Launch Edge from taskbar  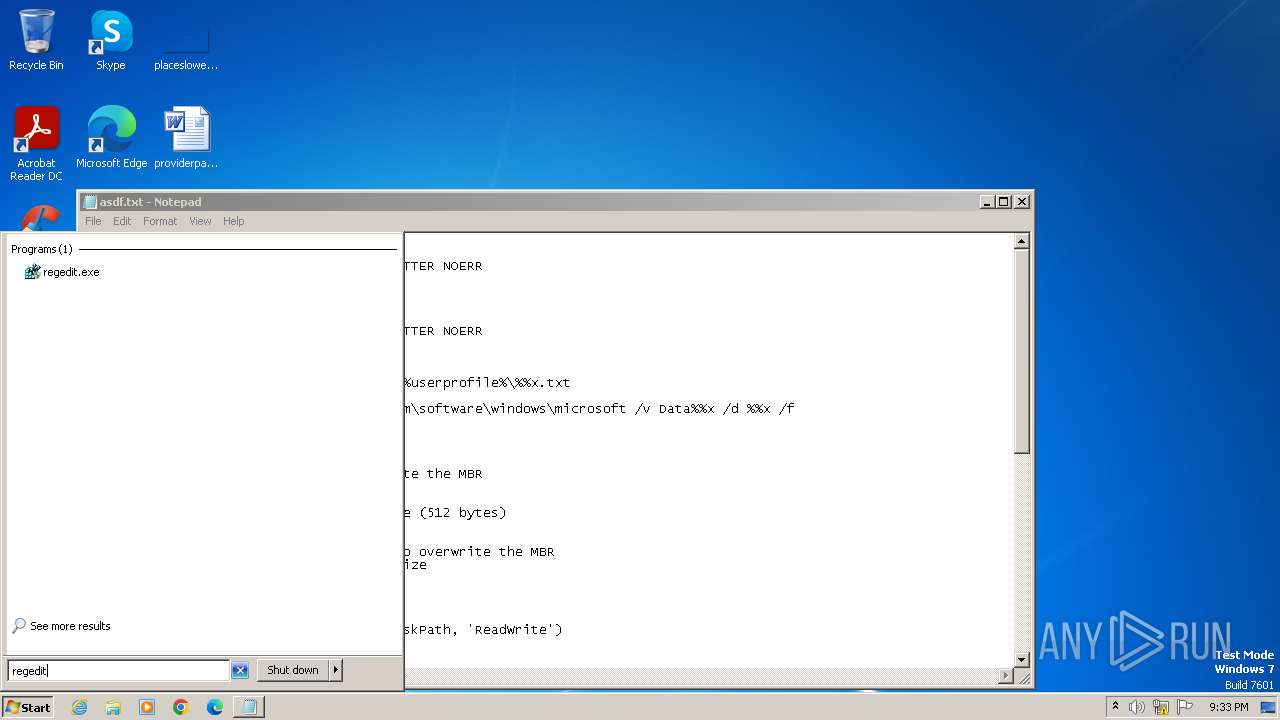click(214, 707)
